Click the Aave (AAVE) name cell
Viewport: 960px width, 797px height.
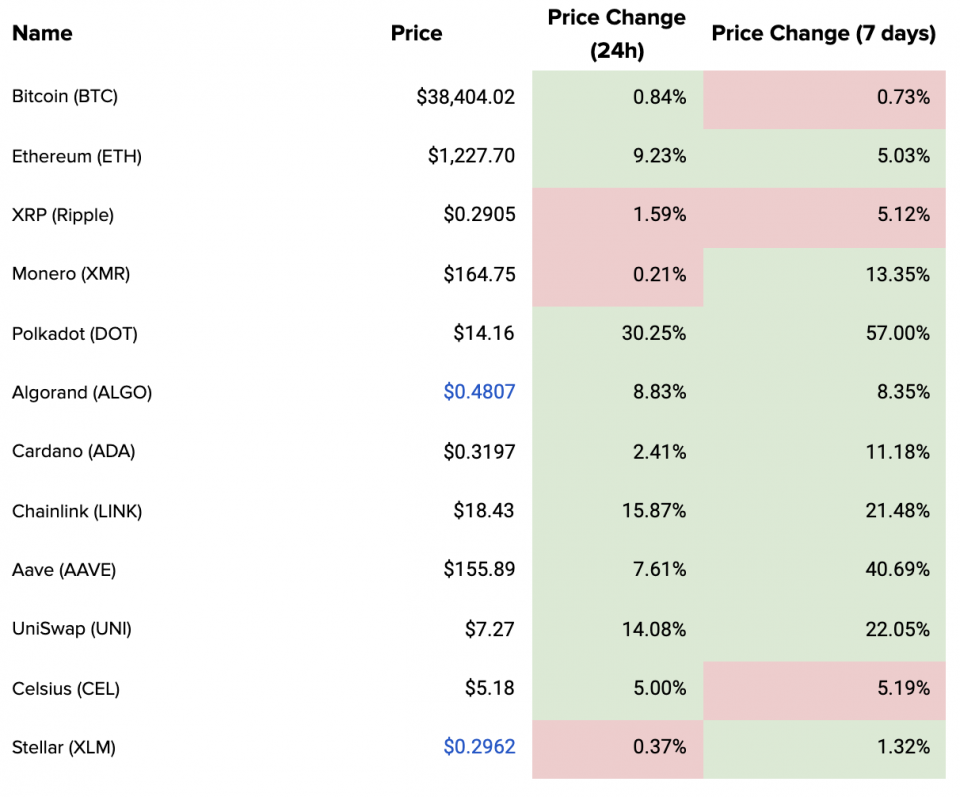click(x=64, y=570)
